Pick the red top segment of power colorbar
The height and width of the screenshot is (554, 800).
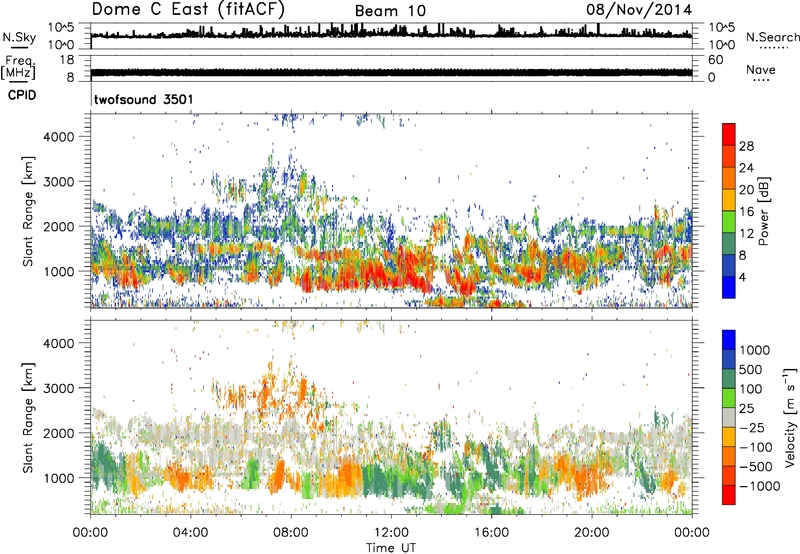[729, 134]
